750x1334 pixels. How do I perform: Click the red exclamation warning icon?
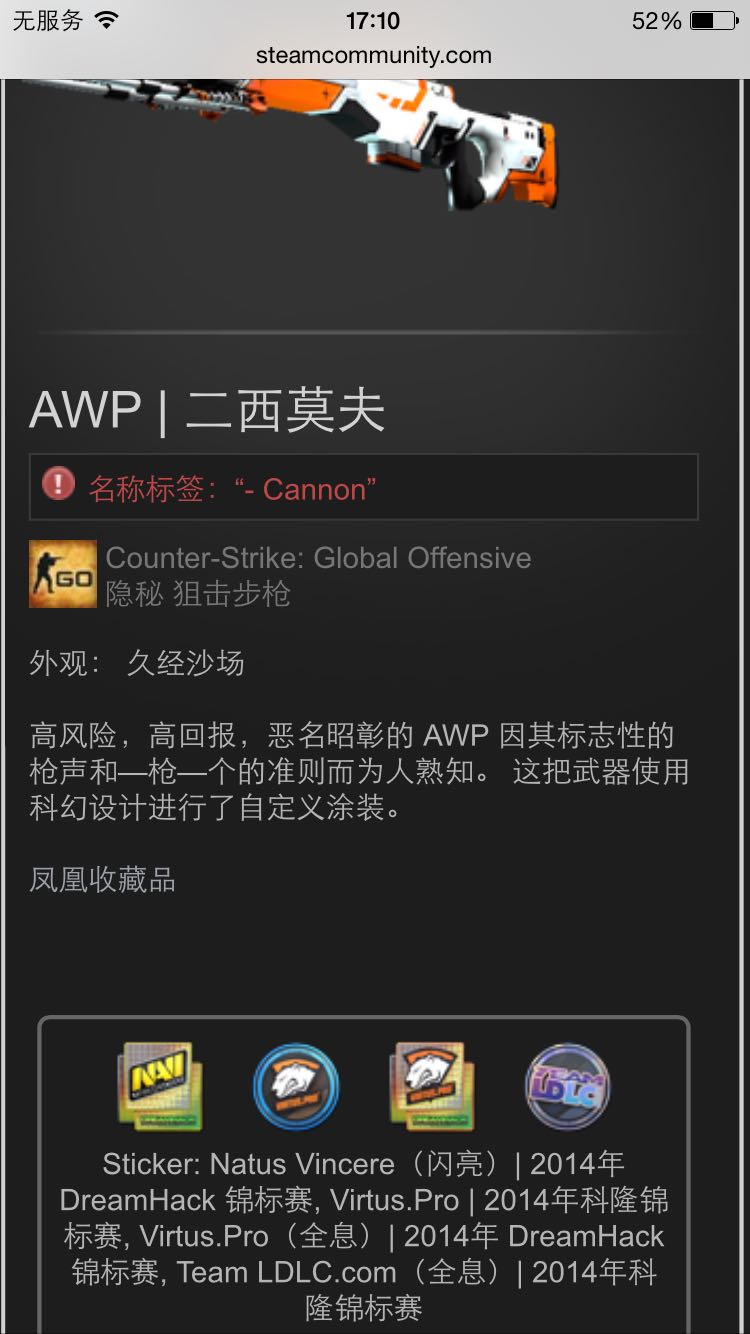coord(58,485)
